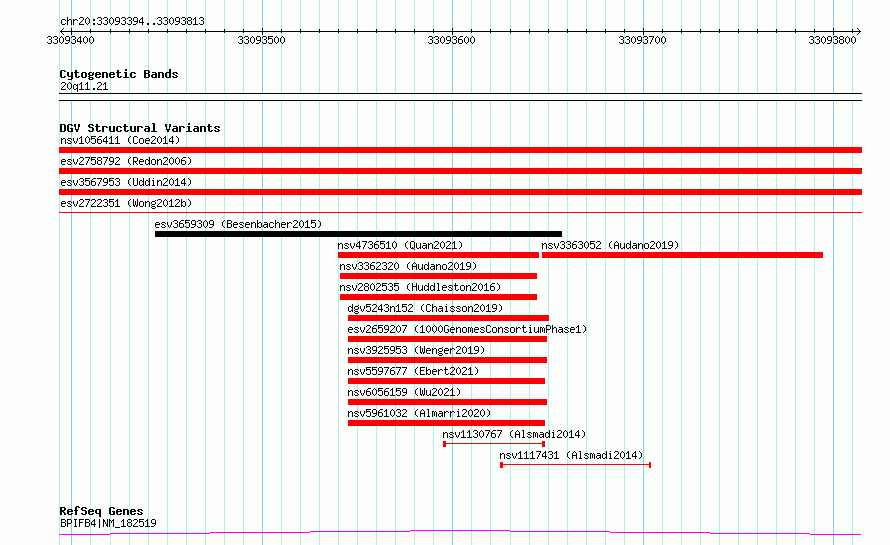Viewport: 890px width, 545px height.
Task: Click the red bar under esv3567953
Action: (460, 192)
